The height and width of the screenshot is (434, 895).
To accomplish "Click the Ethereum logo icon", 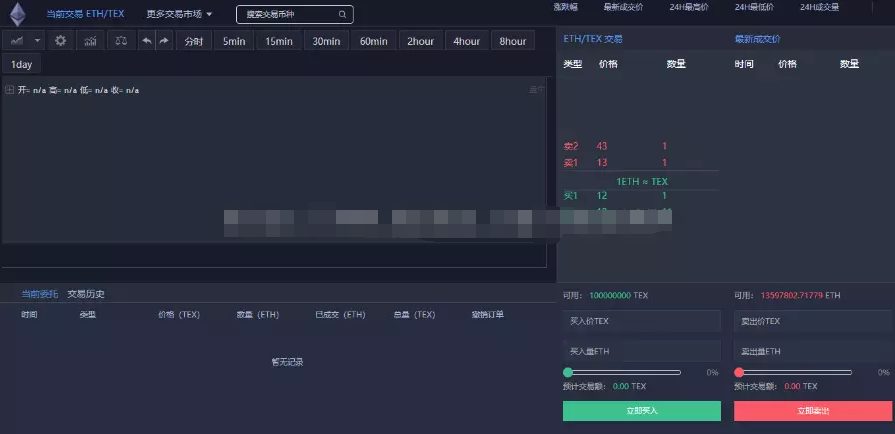I will tap(17, 14).
